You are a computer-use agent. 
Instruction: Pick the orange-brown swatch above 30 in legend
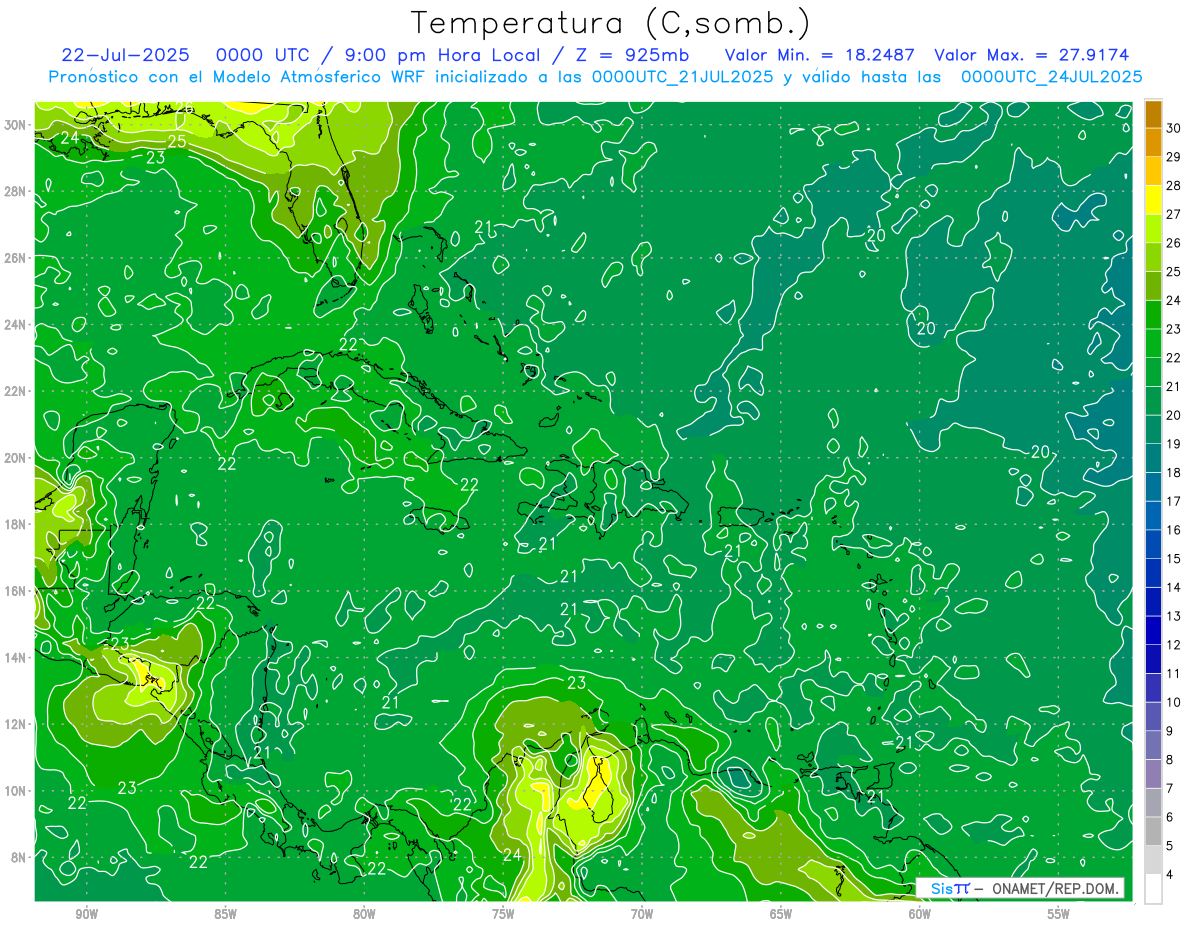coord(1153,114)
